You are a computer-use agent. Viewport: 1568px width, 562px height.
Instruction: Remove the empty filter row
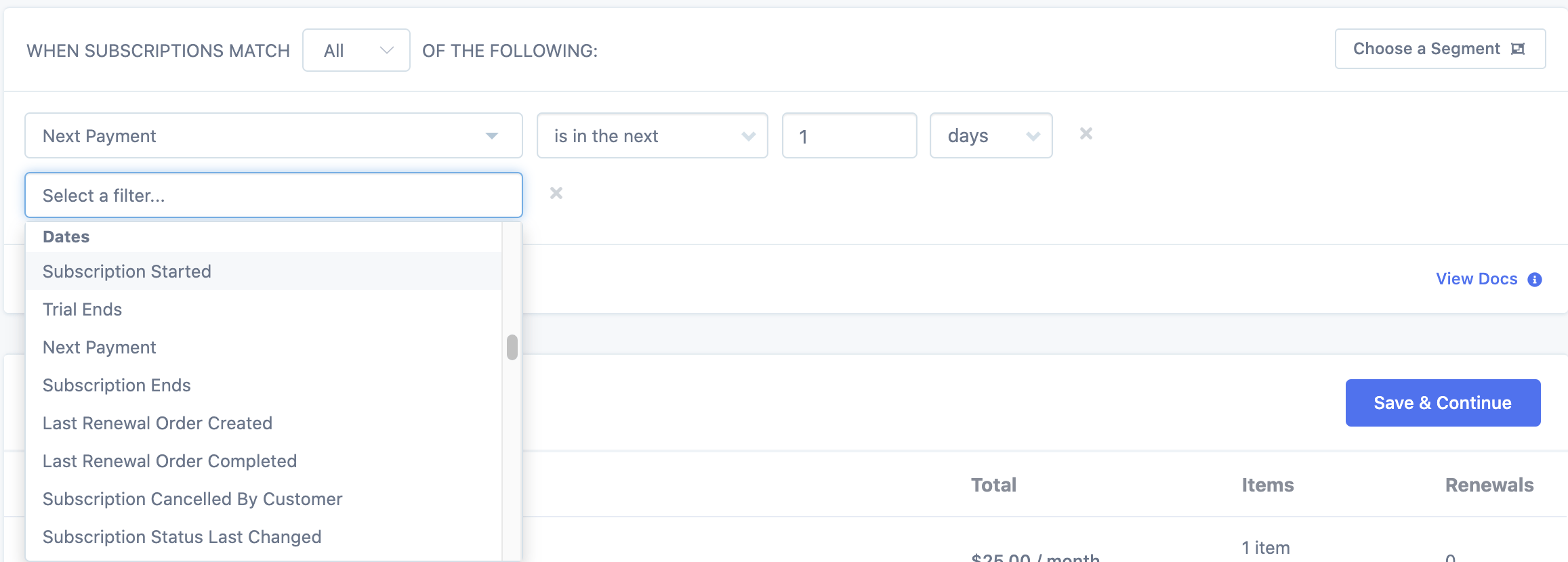pyautogui.click(x=556, y=193)
